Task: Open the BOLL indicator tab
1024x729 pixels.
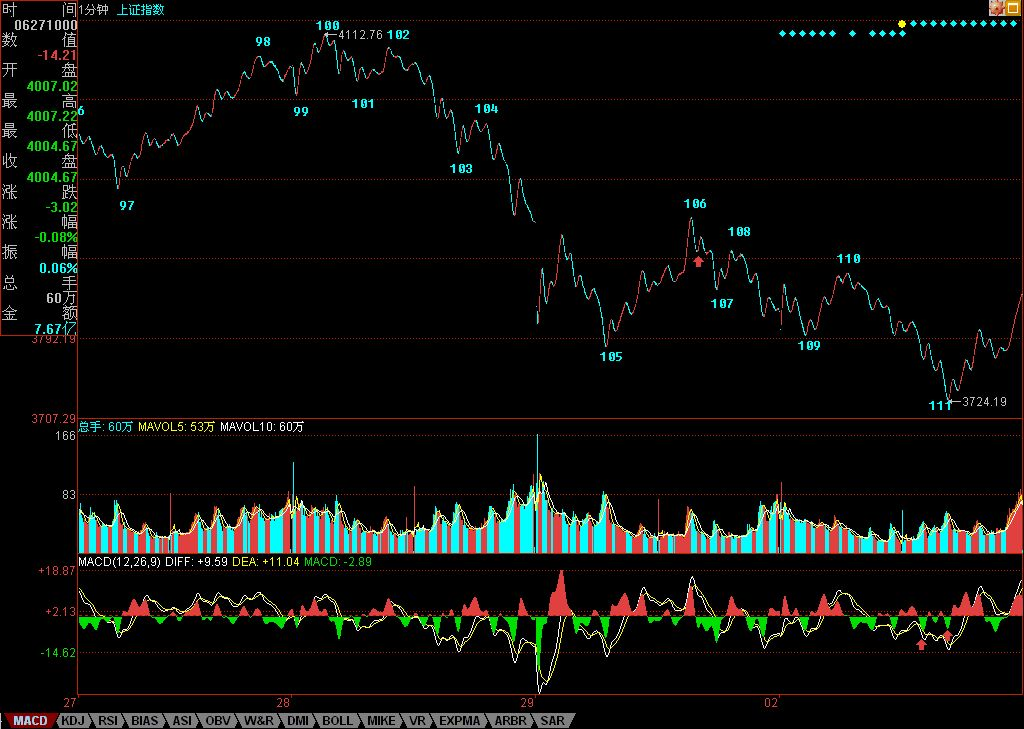Action: click(337, 720)
